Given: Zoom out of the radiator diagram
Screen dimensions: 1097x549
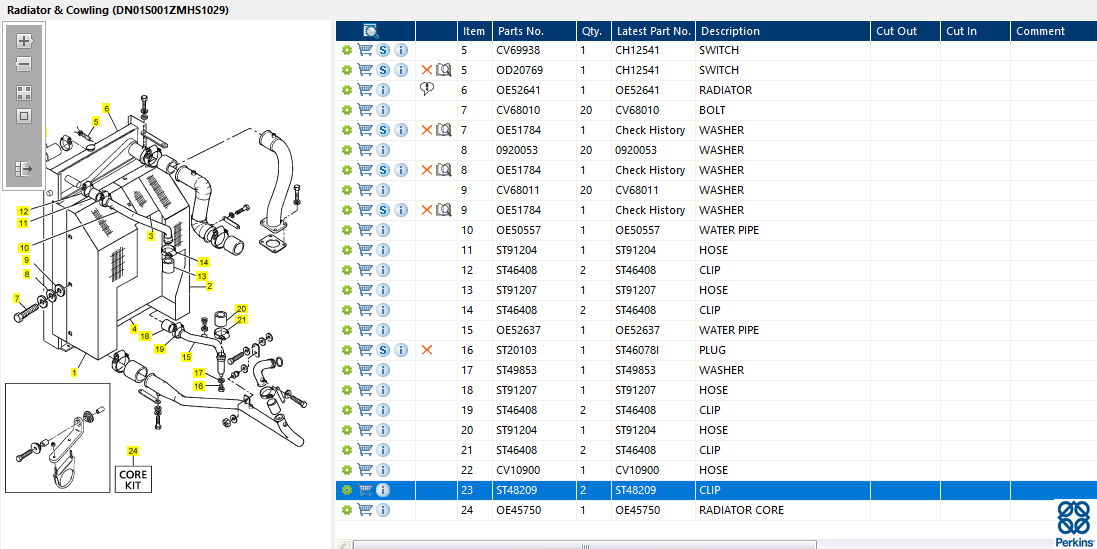Looking at the screenshot, I should 24,64.
